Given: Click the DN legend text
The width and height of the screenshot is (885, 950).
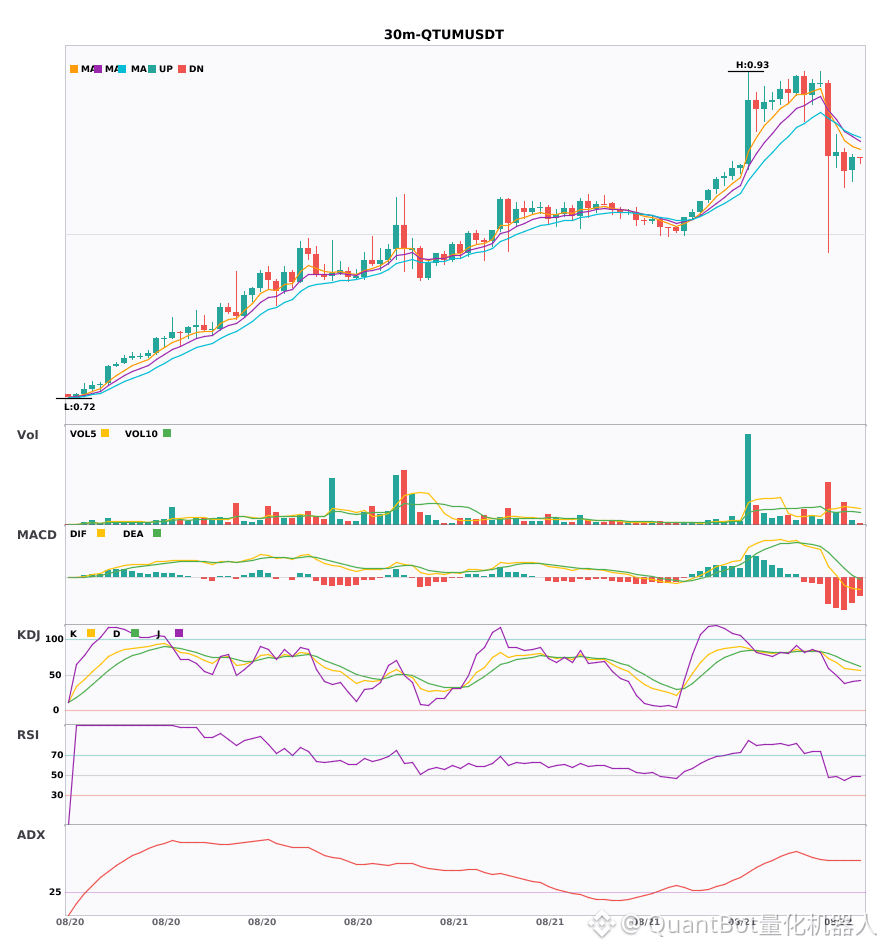Looking at the screenshot, I should click(x=196, y=69).
